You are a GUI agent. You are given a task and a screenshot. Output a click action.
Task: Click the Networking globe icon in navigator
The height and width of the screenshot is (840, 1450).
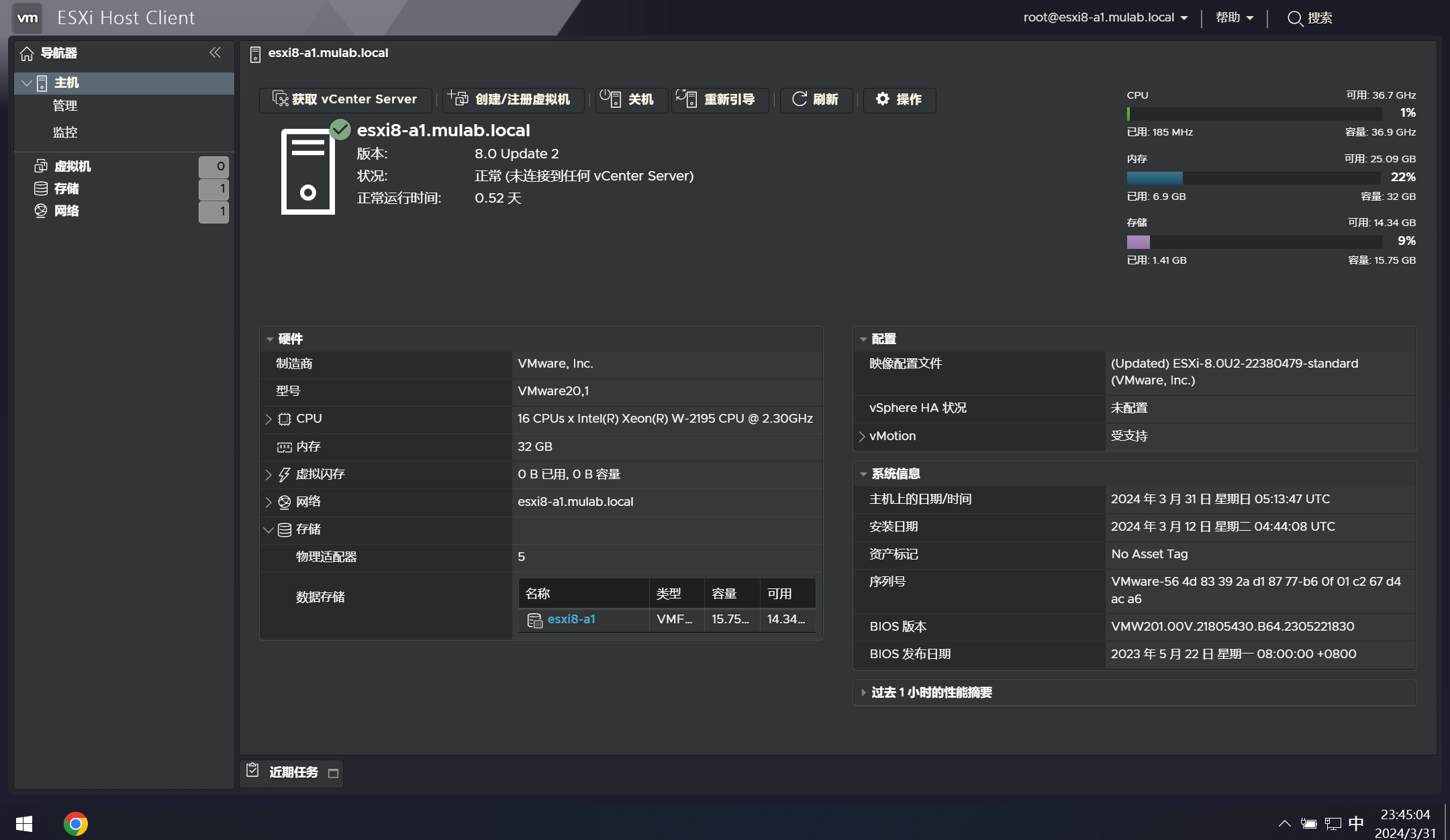point(41,211)
